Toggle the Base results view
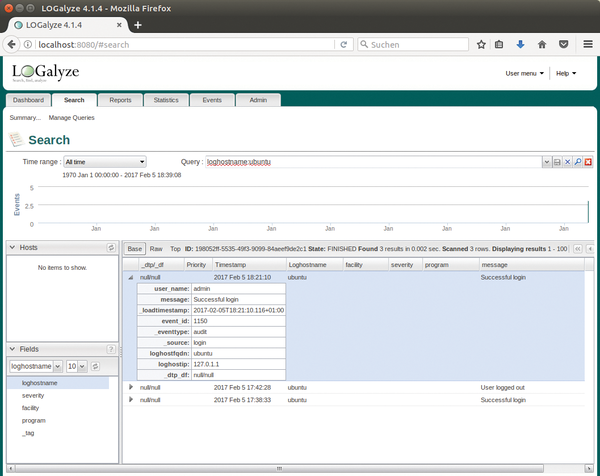 [135, 247]
